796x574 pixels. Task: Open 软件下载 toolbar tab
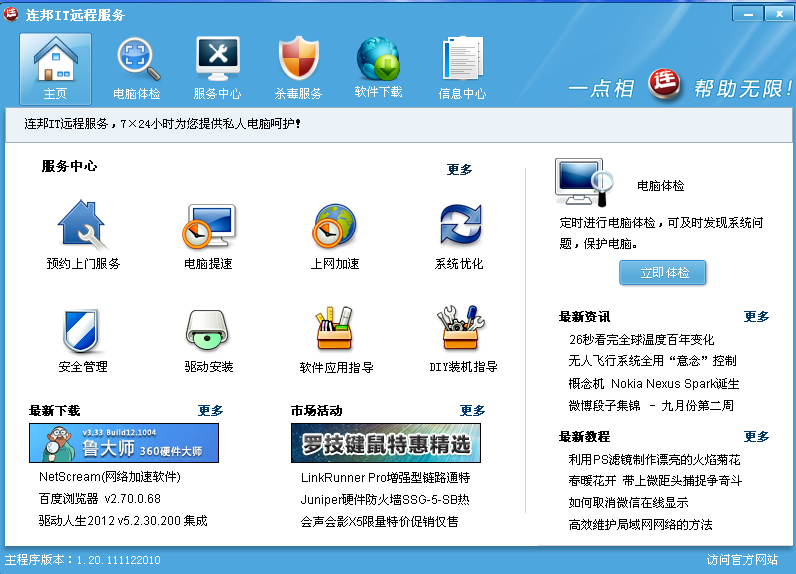coord(379,68)
